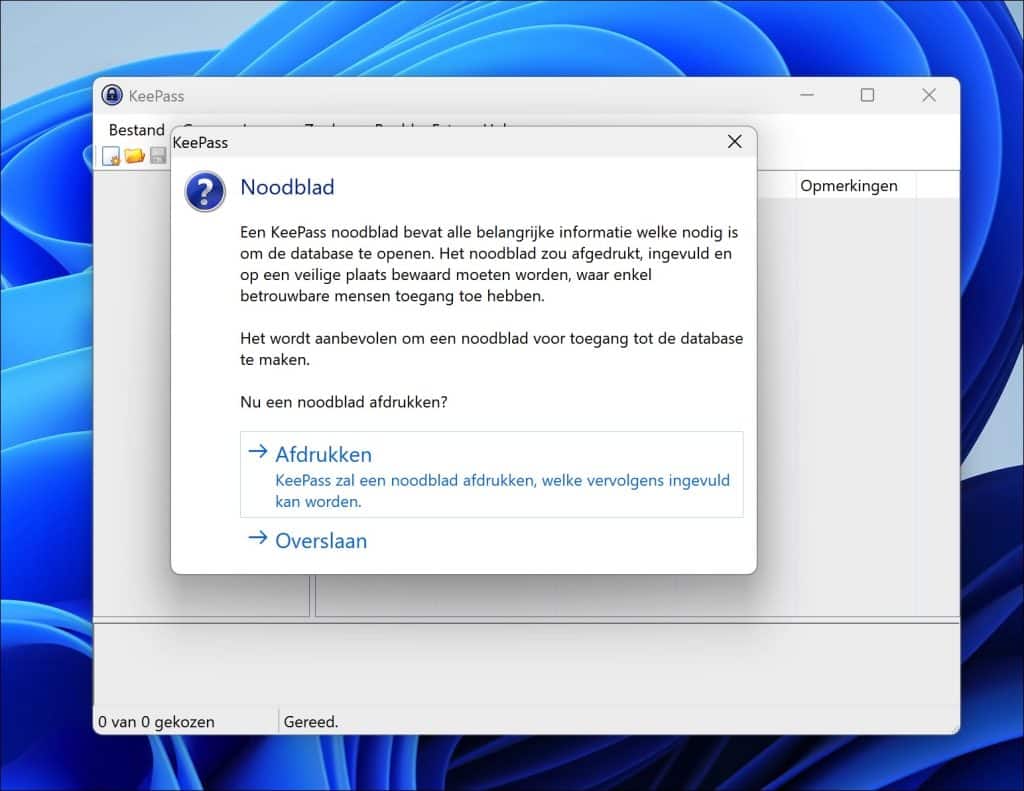Click the KeePass lock icon in the title bar
The image size is (1024, 791).
tap(112, 95)
